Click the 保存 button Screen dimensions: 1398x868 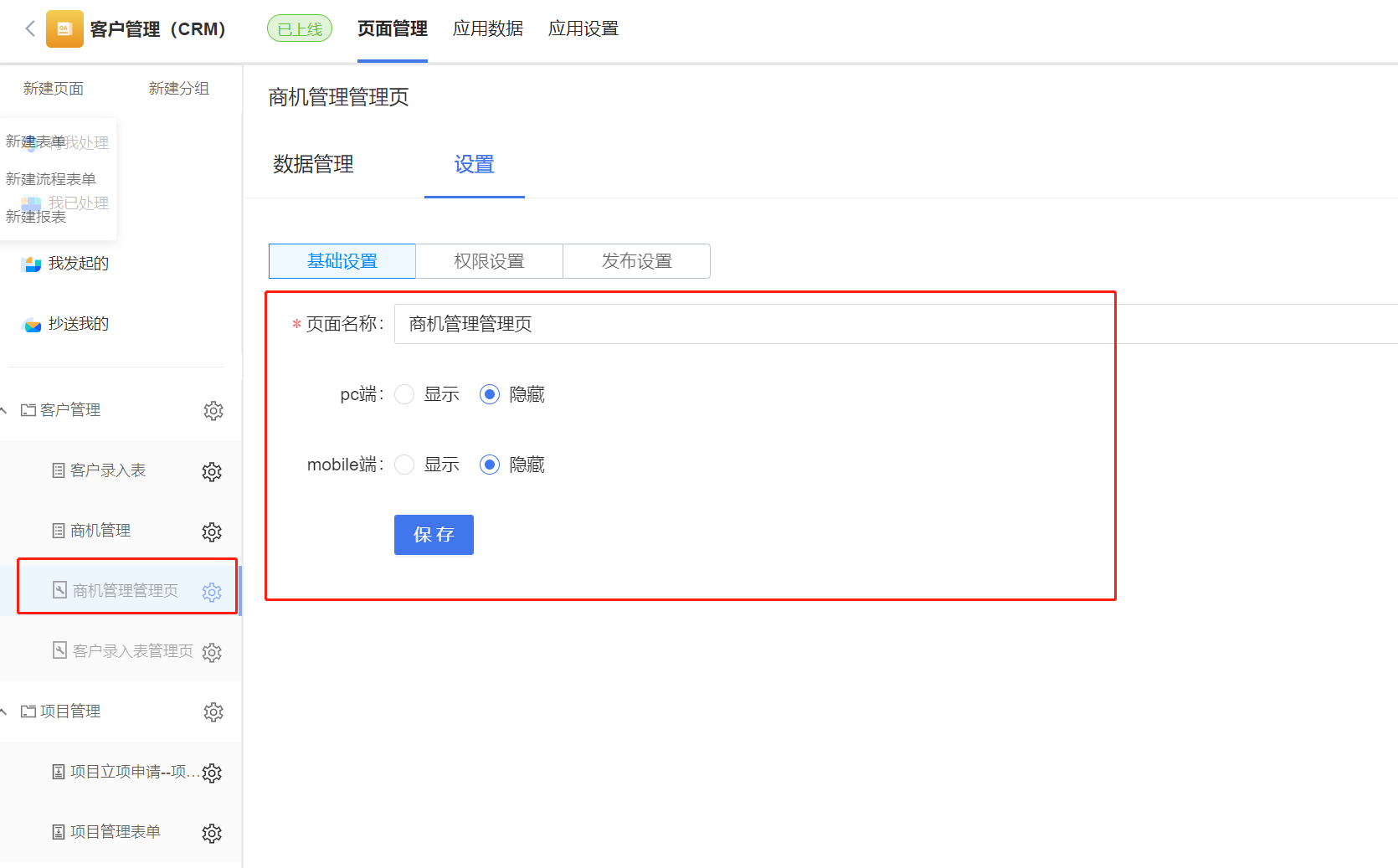[434, 535]
